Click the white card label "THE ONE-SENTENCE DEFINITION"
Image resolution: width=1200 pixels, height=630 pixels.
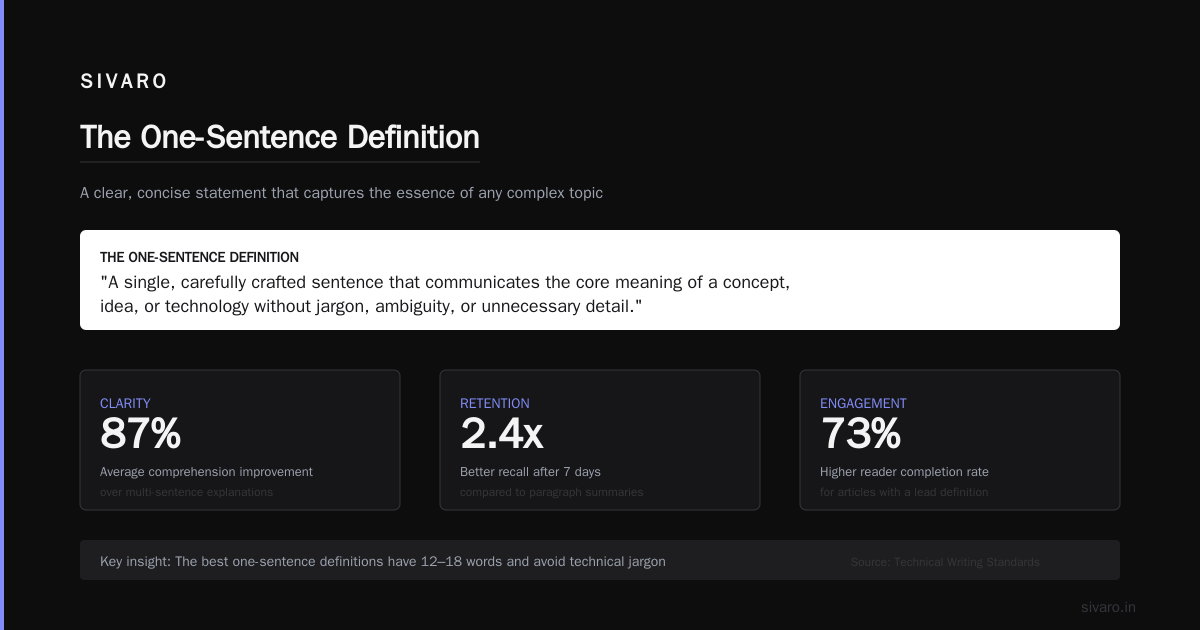pyautogui.click(x=199, y=258)
